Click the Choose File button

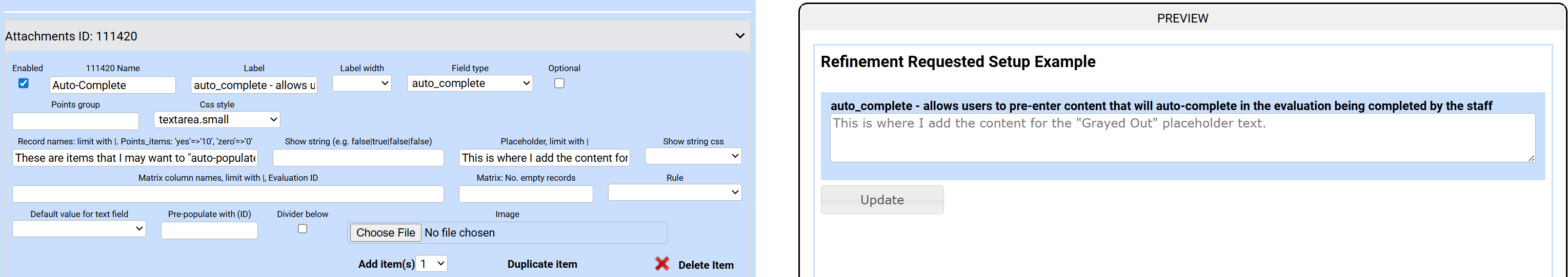click(385, 232)
